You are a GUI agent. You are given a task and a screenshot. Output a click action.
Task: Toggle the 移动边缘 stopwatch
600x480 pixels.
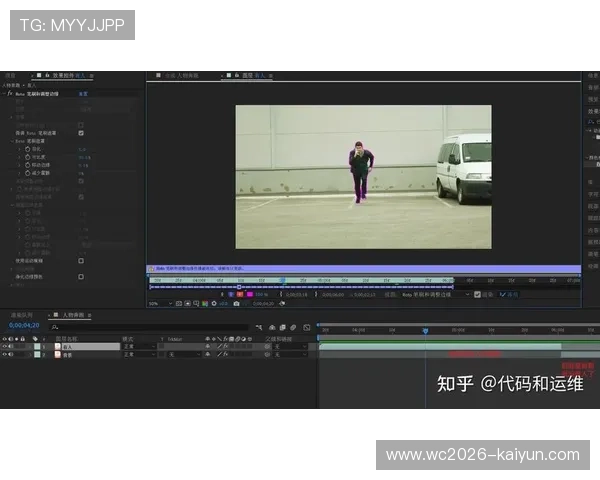[x=28, y=165]
